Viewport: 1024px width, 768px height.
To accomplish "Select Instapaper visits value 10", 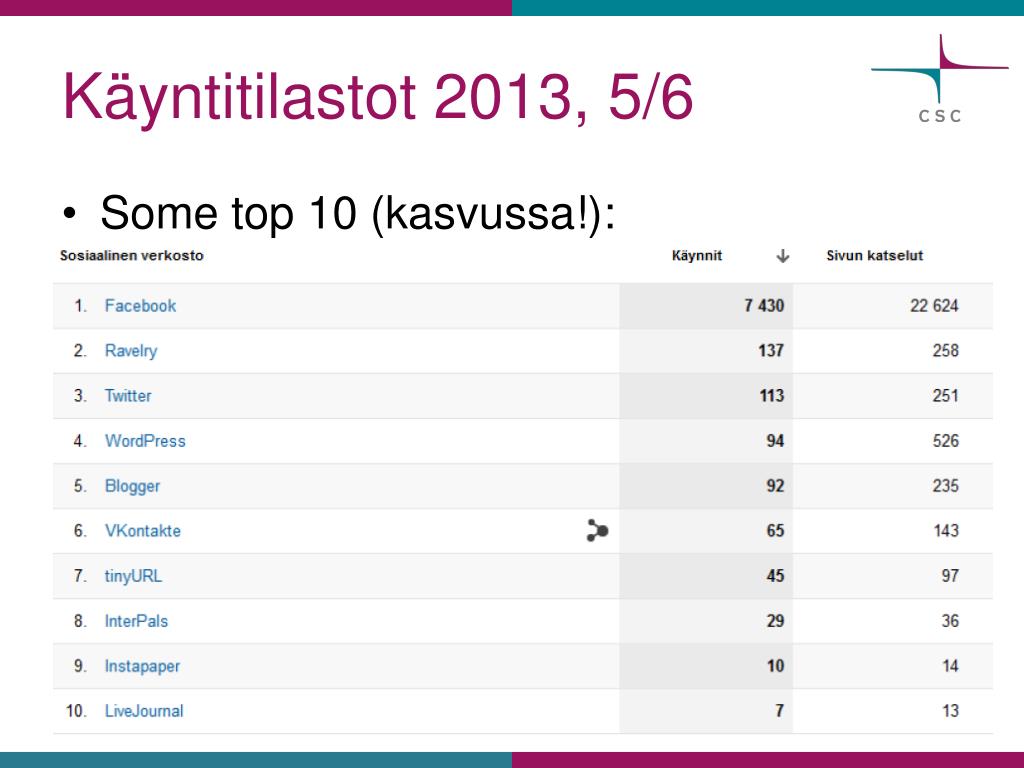I will (775, 666).
